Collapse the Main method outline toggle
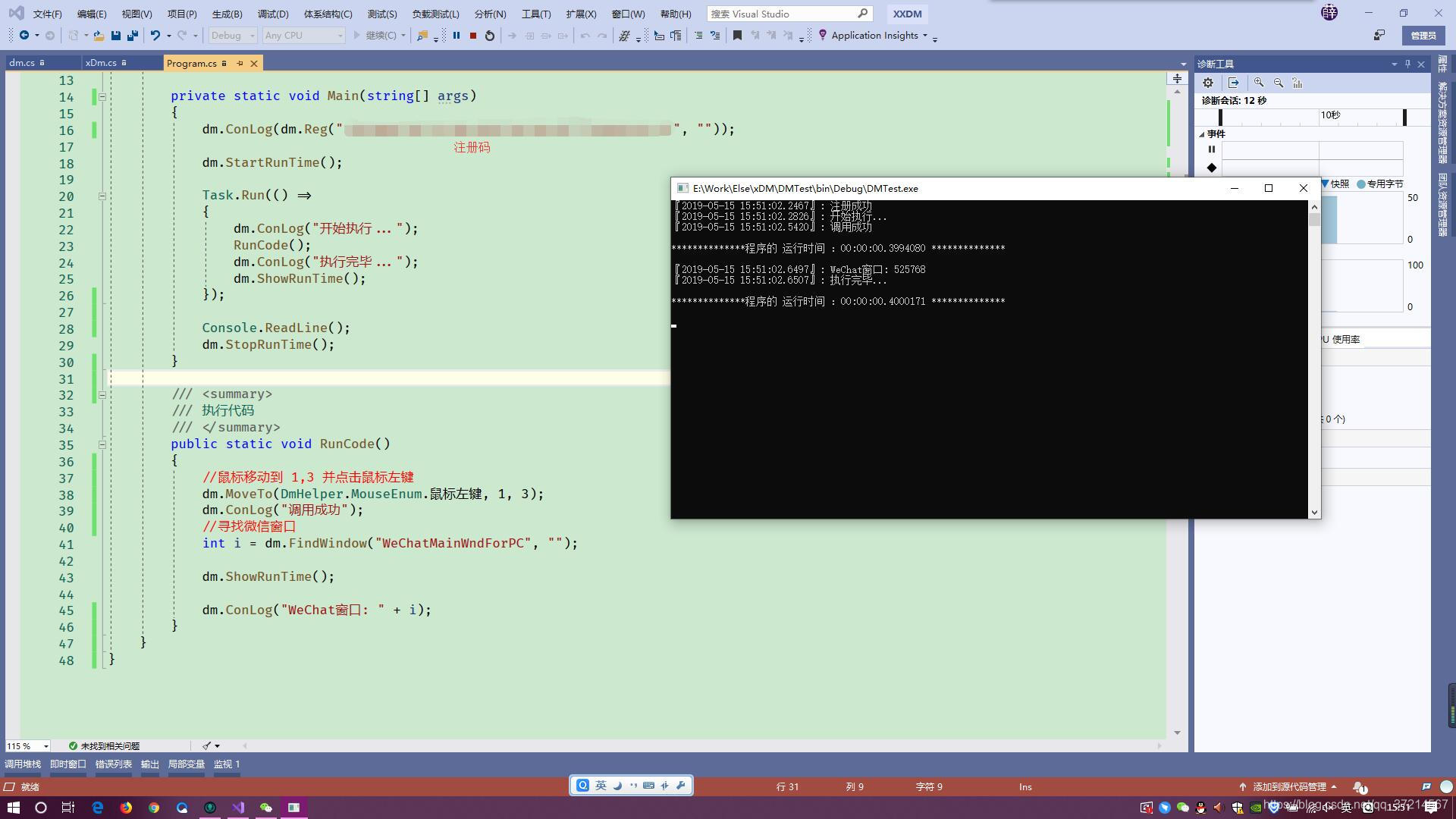Image resolution: width=1456 pixels, height=819 pixels. [102, 96]
